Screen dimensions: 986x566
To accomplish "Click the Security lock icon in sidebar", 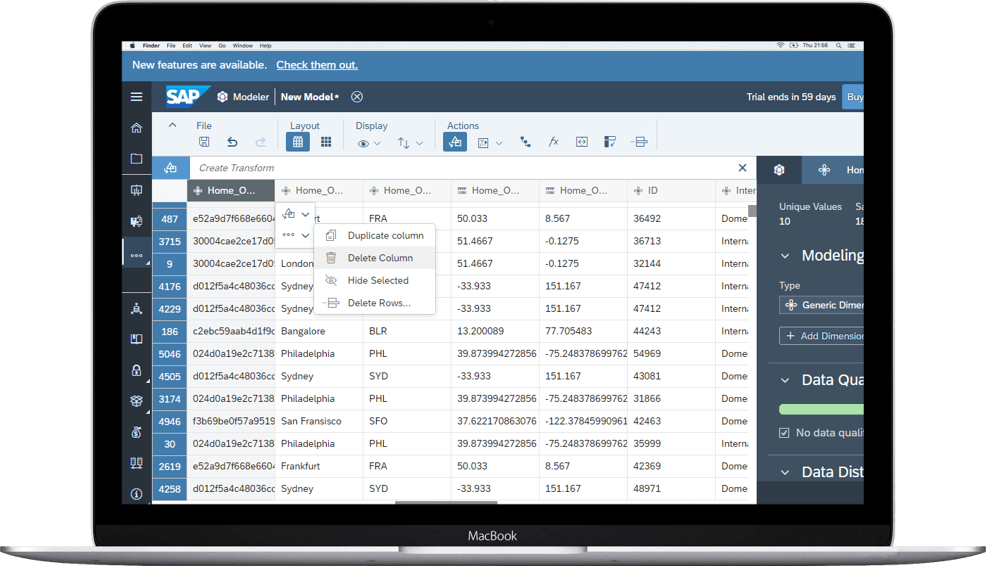I will click(x=137, y=370).
